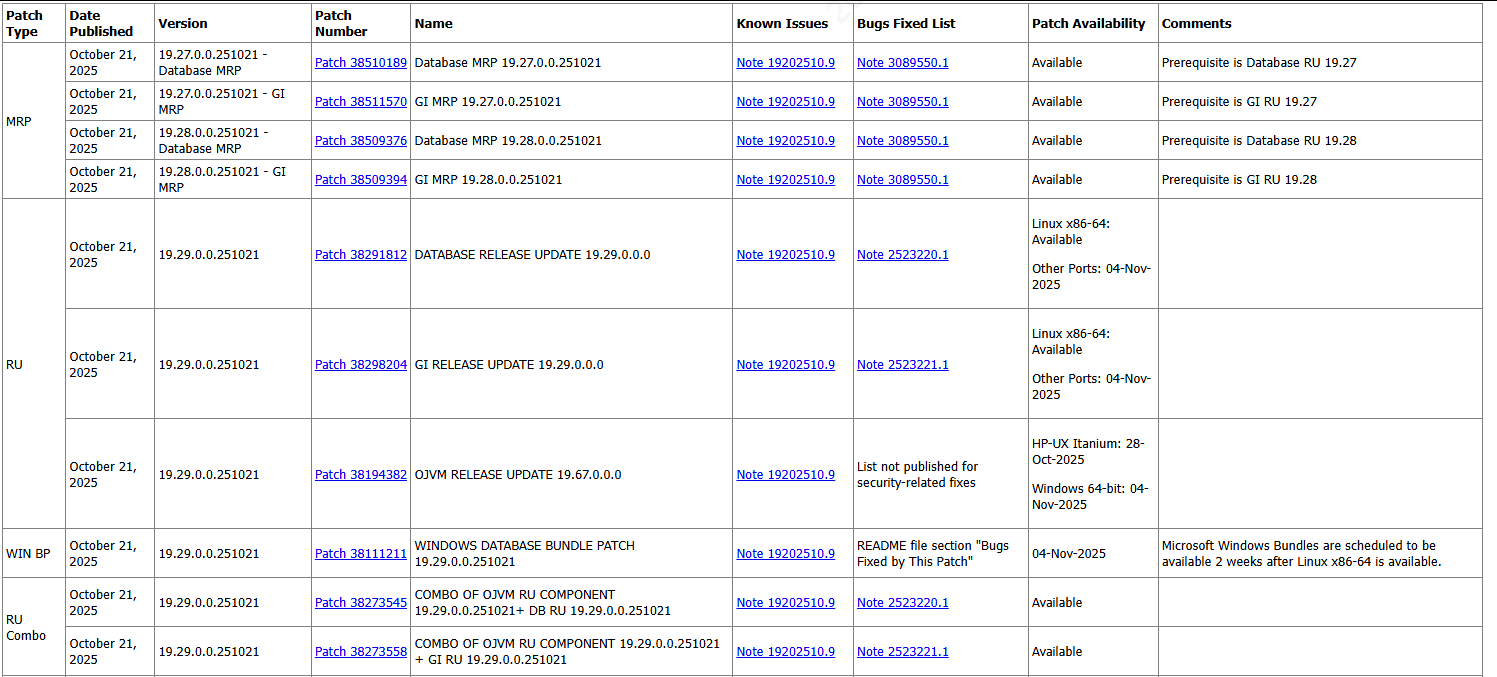The height and width of the screenshot is (677, 1497).
Task: Open Note 3089550.1 in Patch 38511570 row
Action: [x=903, y=102]
